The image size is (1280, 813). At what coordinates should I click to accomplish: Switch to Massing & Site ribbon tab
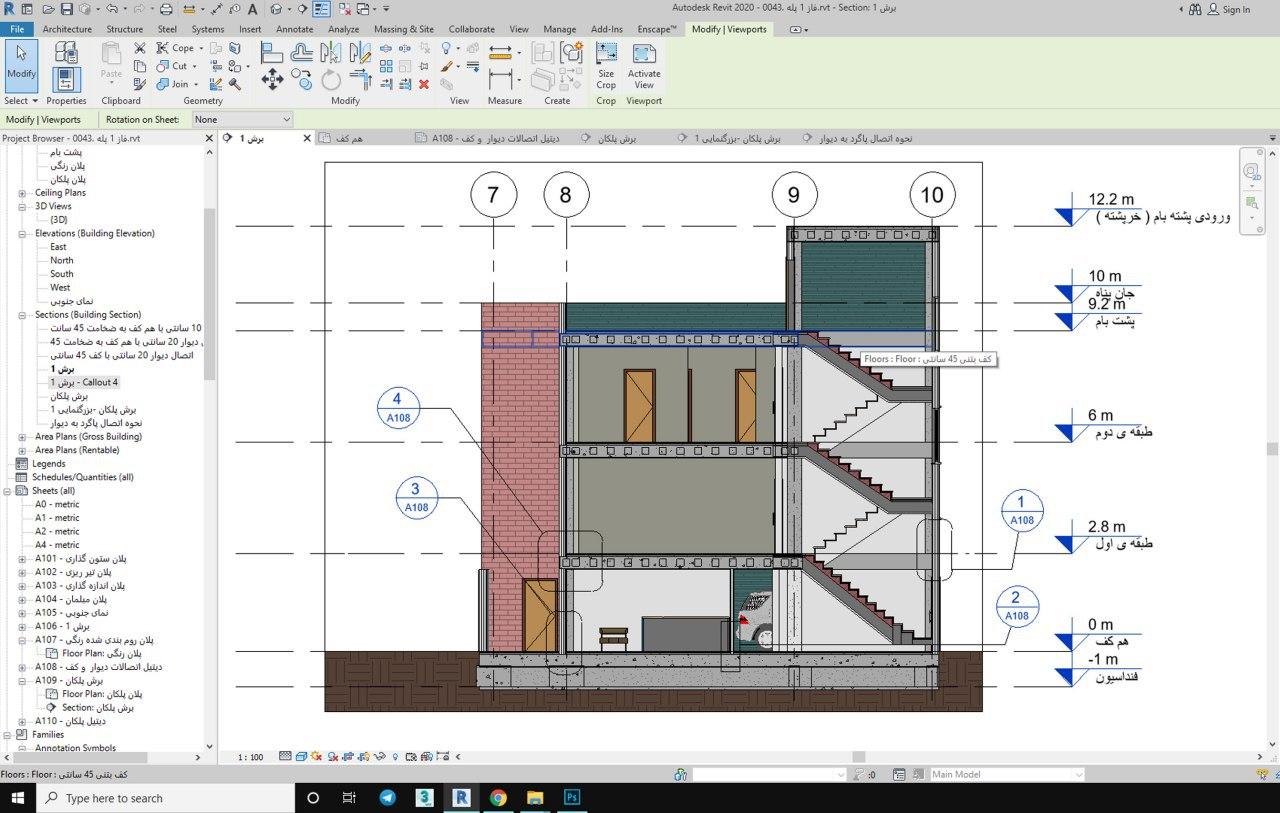point(404,29)
